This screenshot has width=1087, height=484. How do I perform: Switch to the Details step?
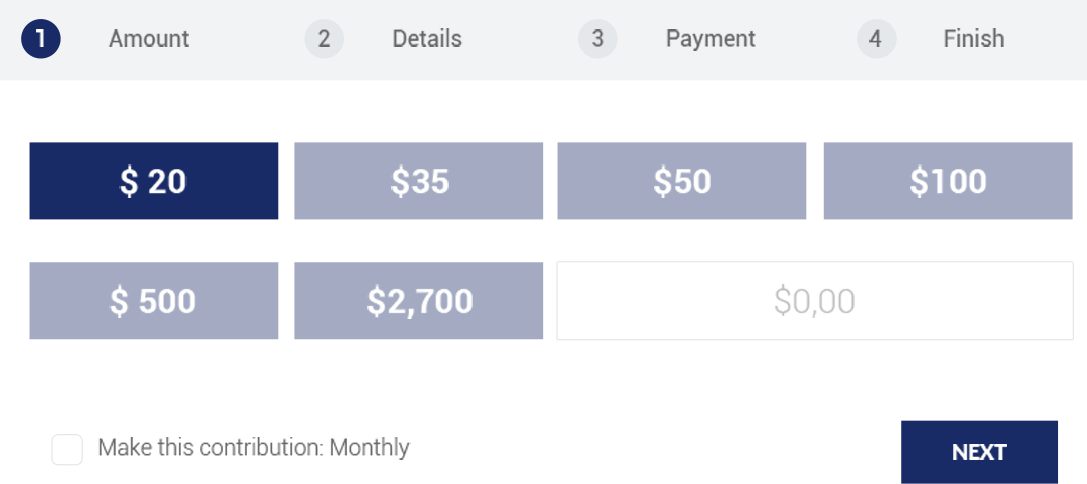[427, 39]
